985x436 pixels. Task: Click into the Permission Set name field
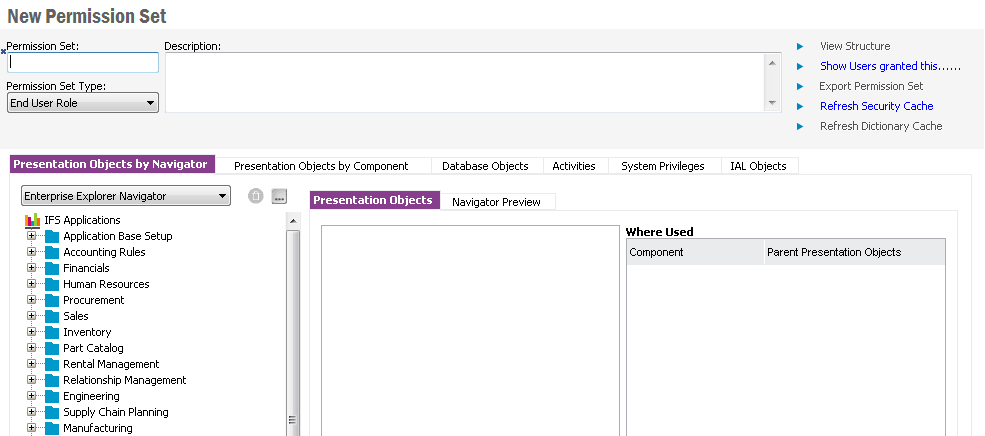[x=83, y=63]
